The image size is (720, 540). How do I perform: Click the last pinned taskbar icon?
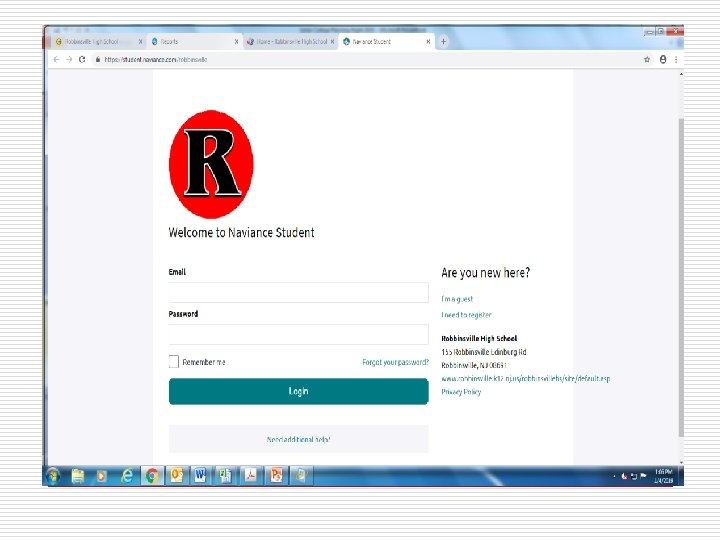[301, 476]
